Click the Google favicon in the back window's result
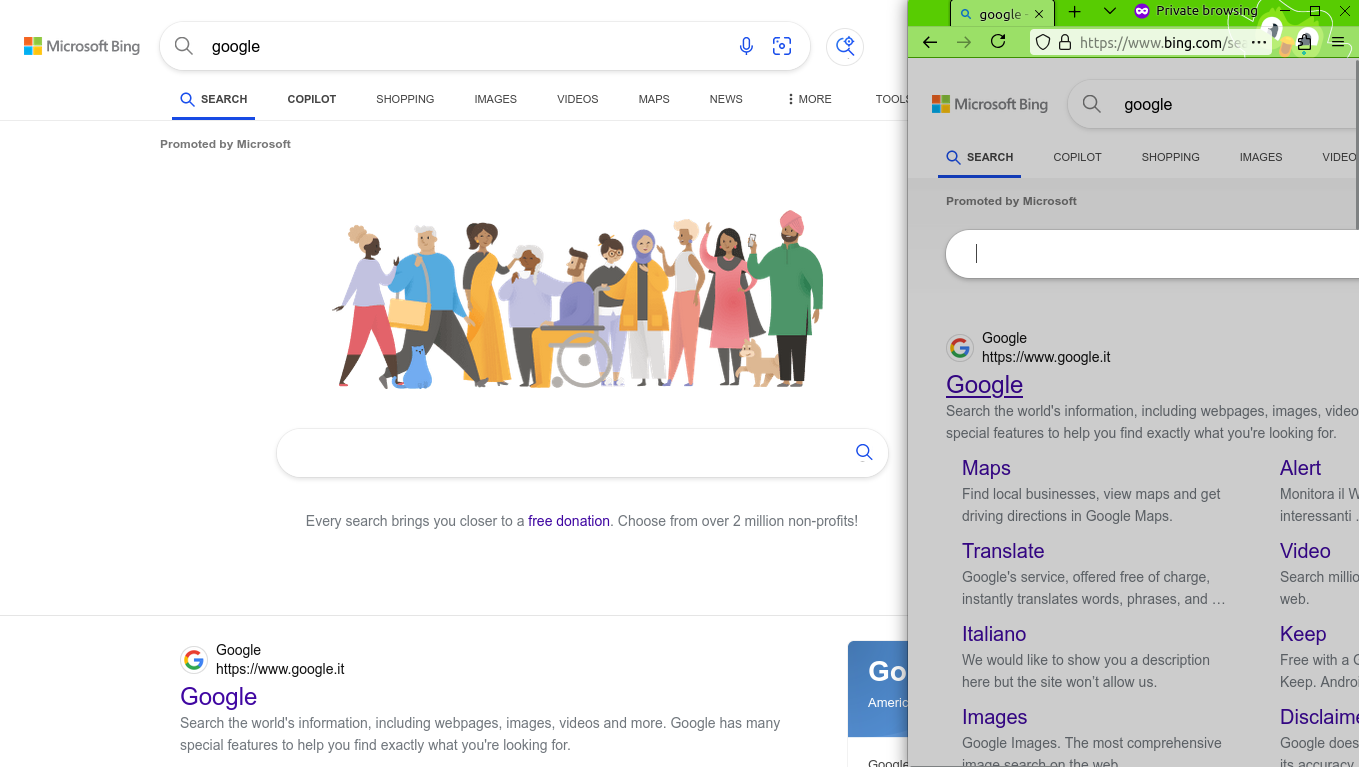 (194, 660)
